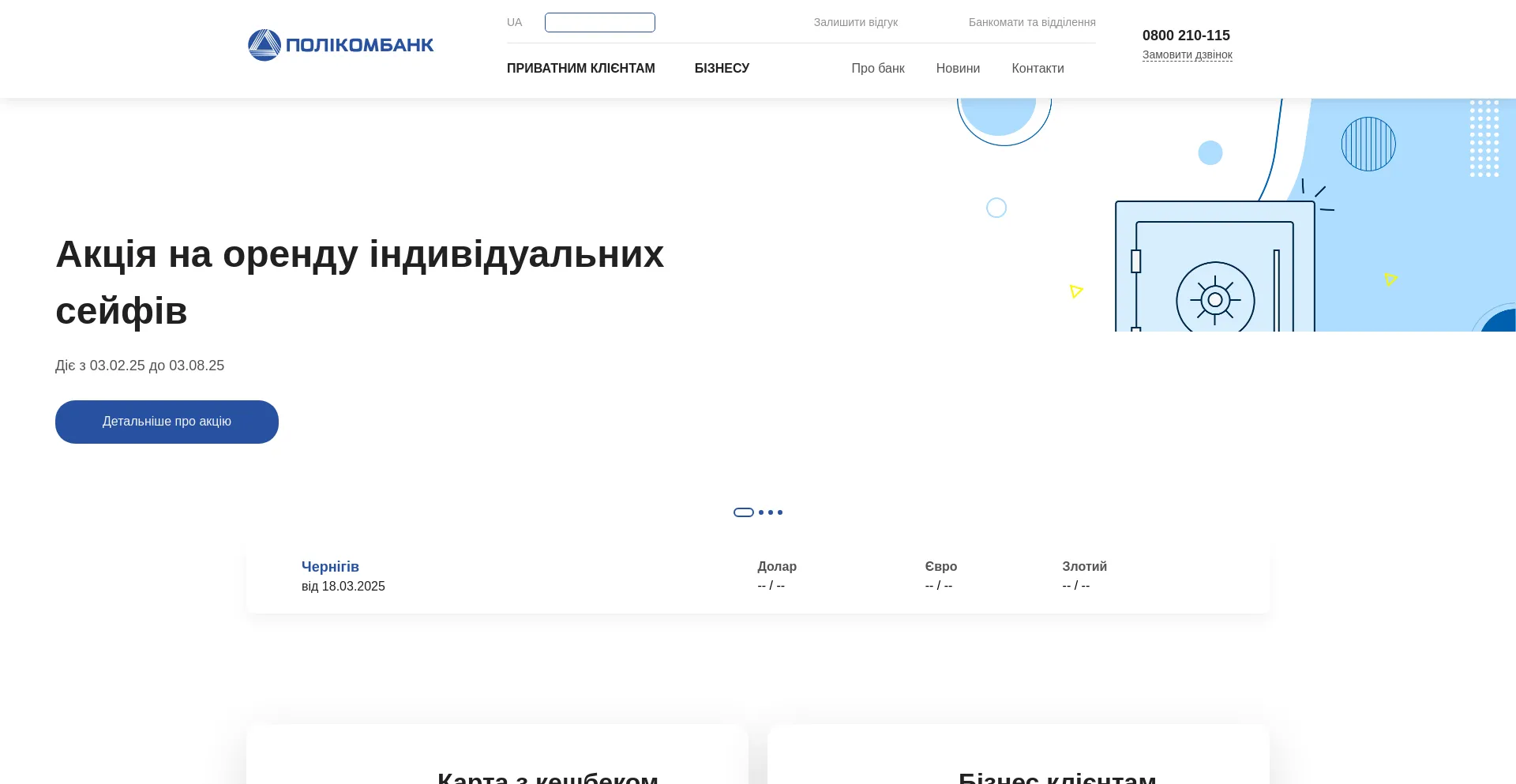Open the Про банк page
This screenshot has width=1516, height=784.
pos(877,69)
